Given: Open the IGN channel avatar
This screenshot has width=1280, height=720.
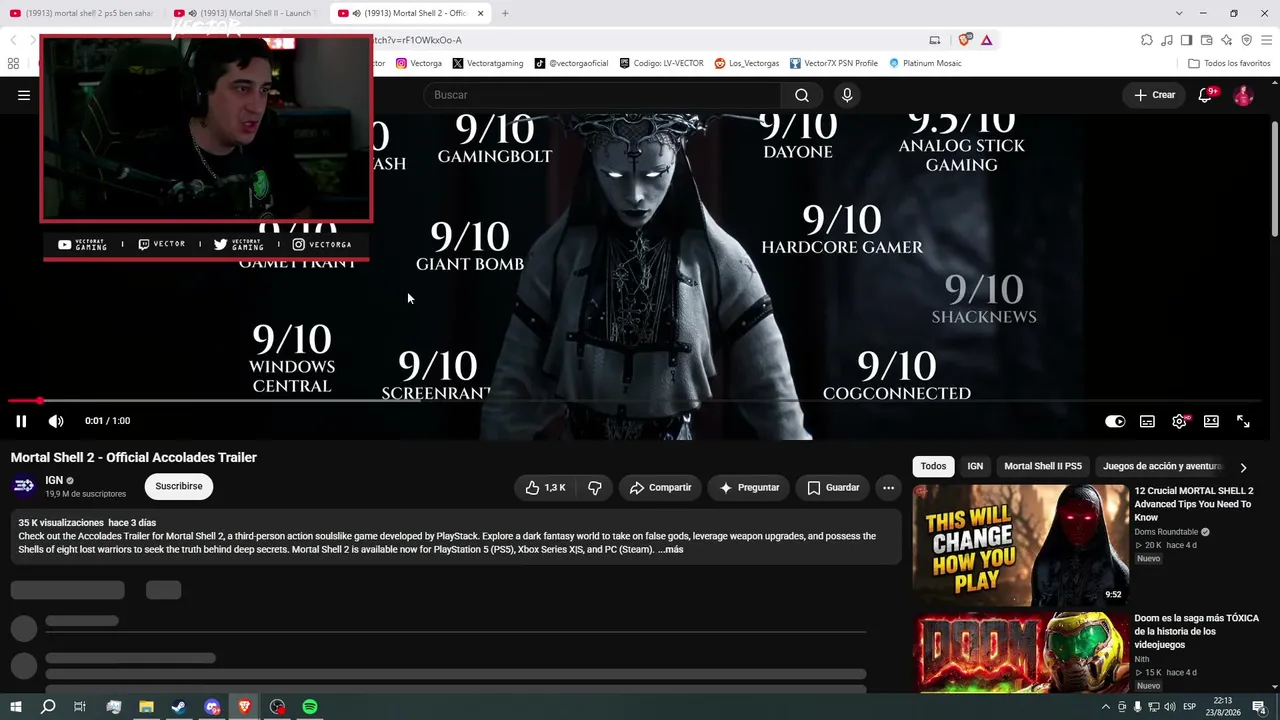Looking at the screenshot, I should pos(24,486).
